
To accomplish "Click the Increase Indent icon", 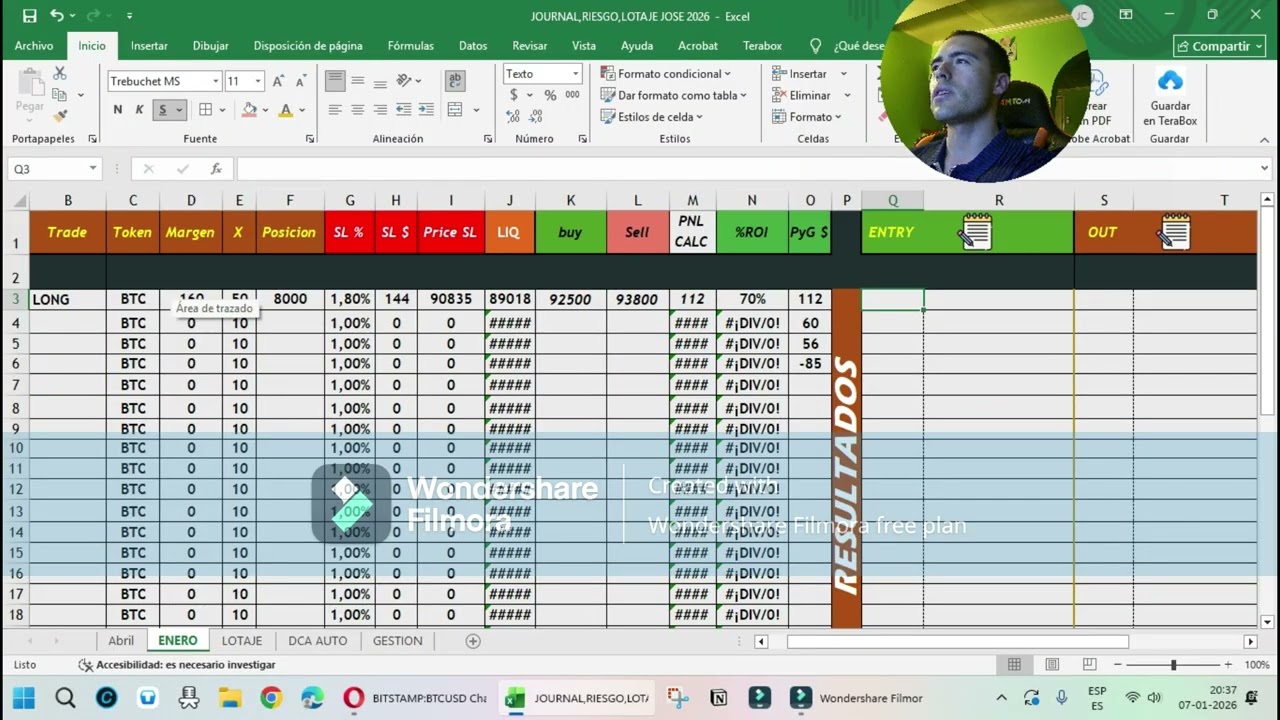I will pyautogui.click(x=426, y=110).
